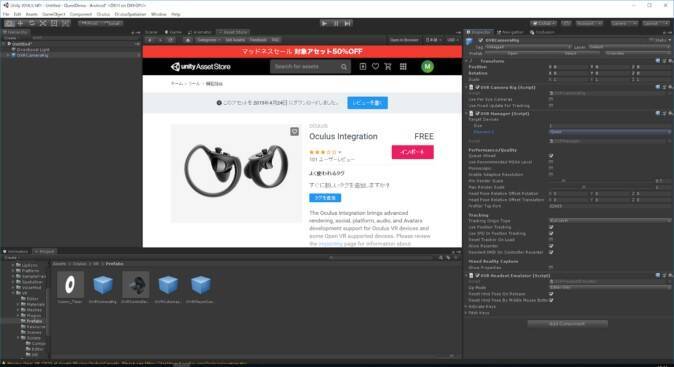Expand the OVRCameraRig hierarchy item
674x367 pixels.
coord(8,55)
